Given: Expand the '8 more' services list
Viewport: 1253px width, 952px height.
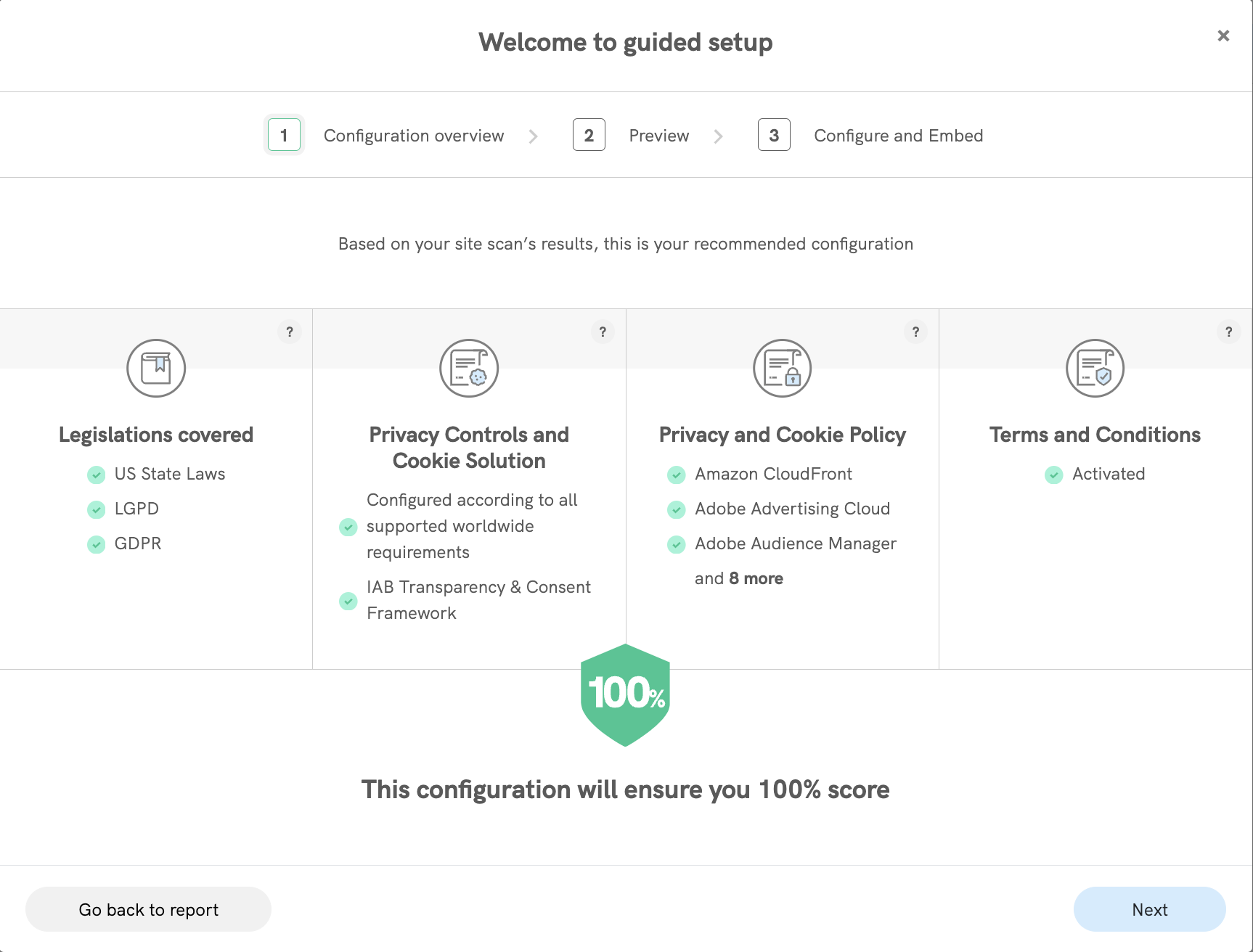Looking at the screenshot, I should (x=755, y=578).
